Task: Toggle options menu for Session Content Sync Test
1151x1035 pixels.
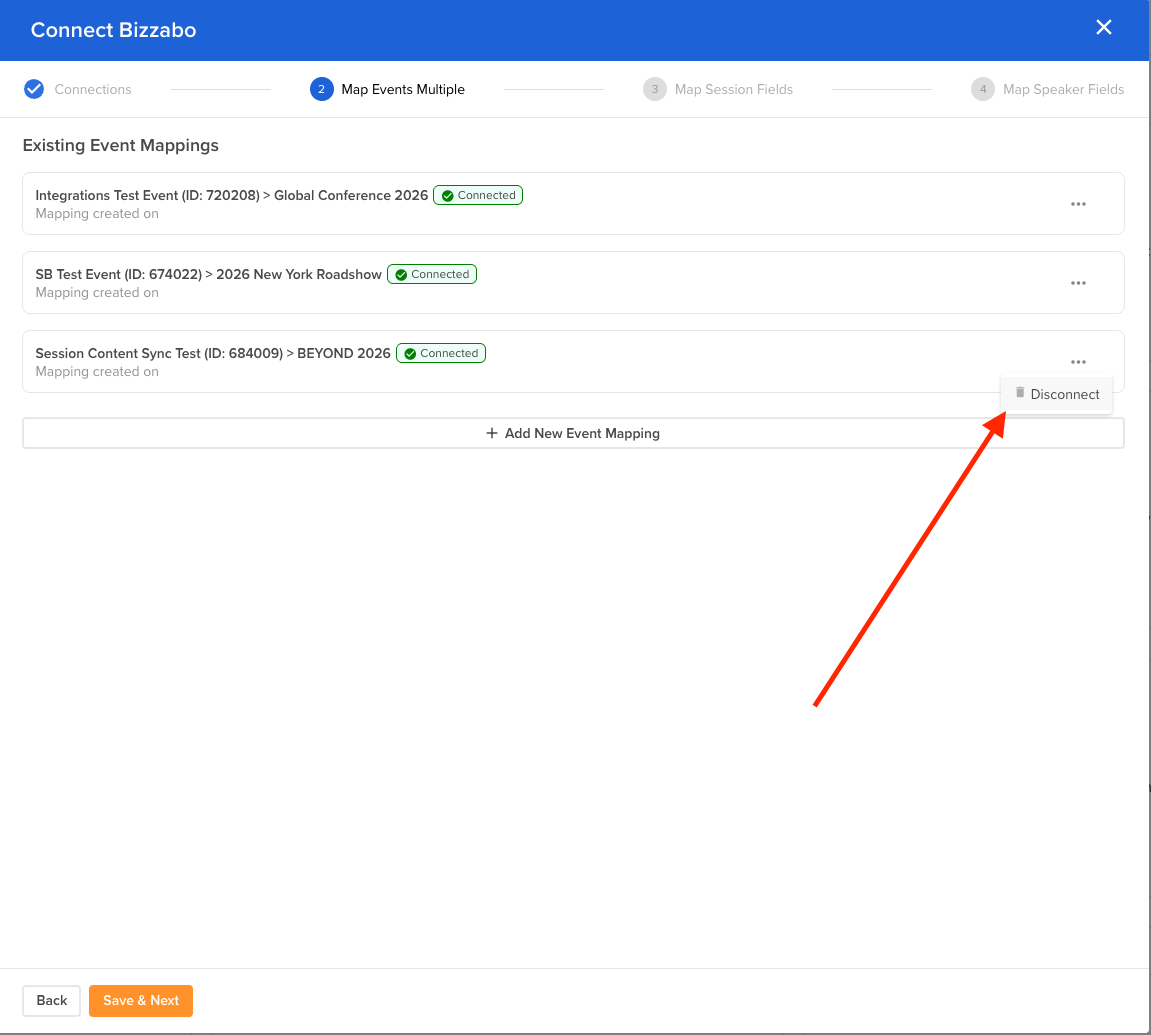Action: pos(1078,362)
